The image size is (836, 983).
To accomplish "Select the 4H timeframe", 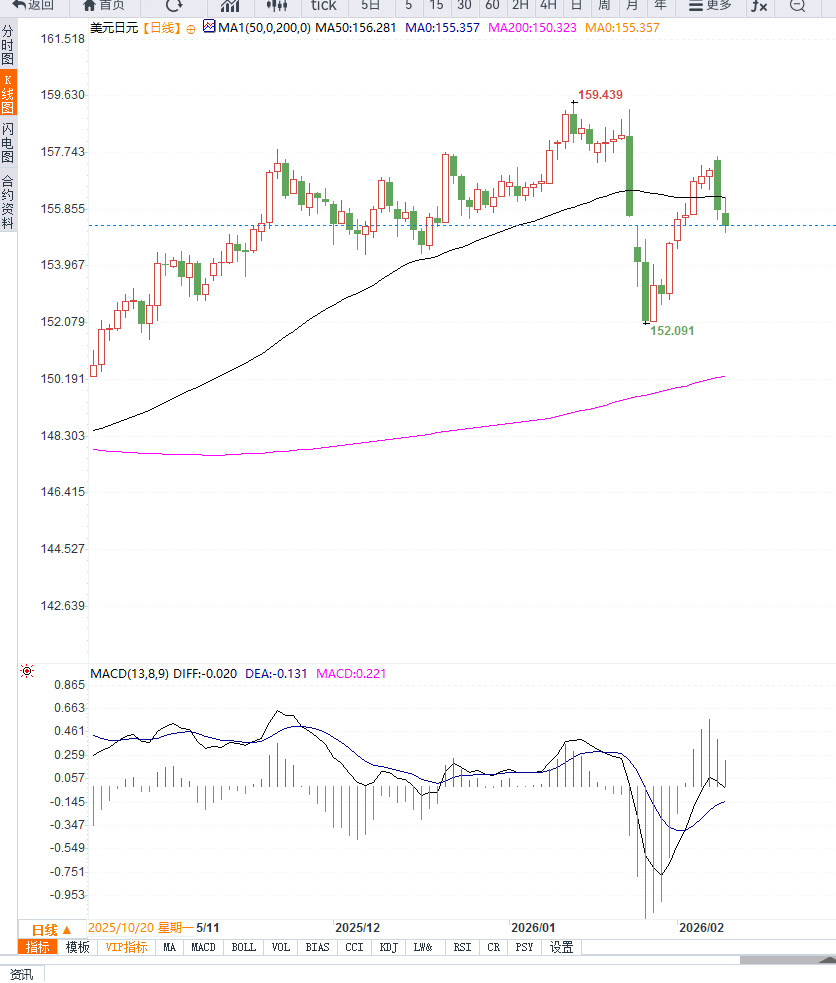I will point(548,5).
